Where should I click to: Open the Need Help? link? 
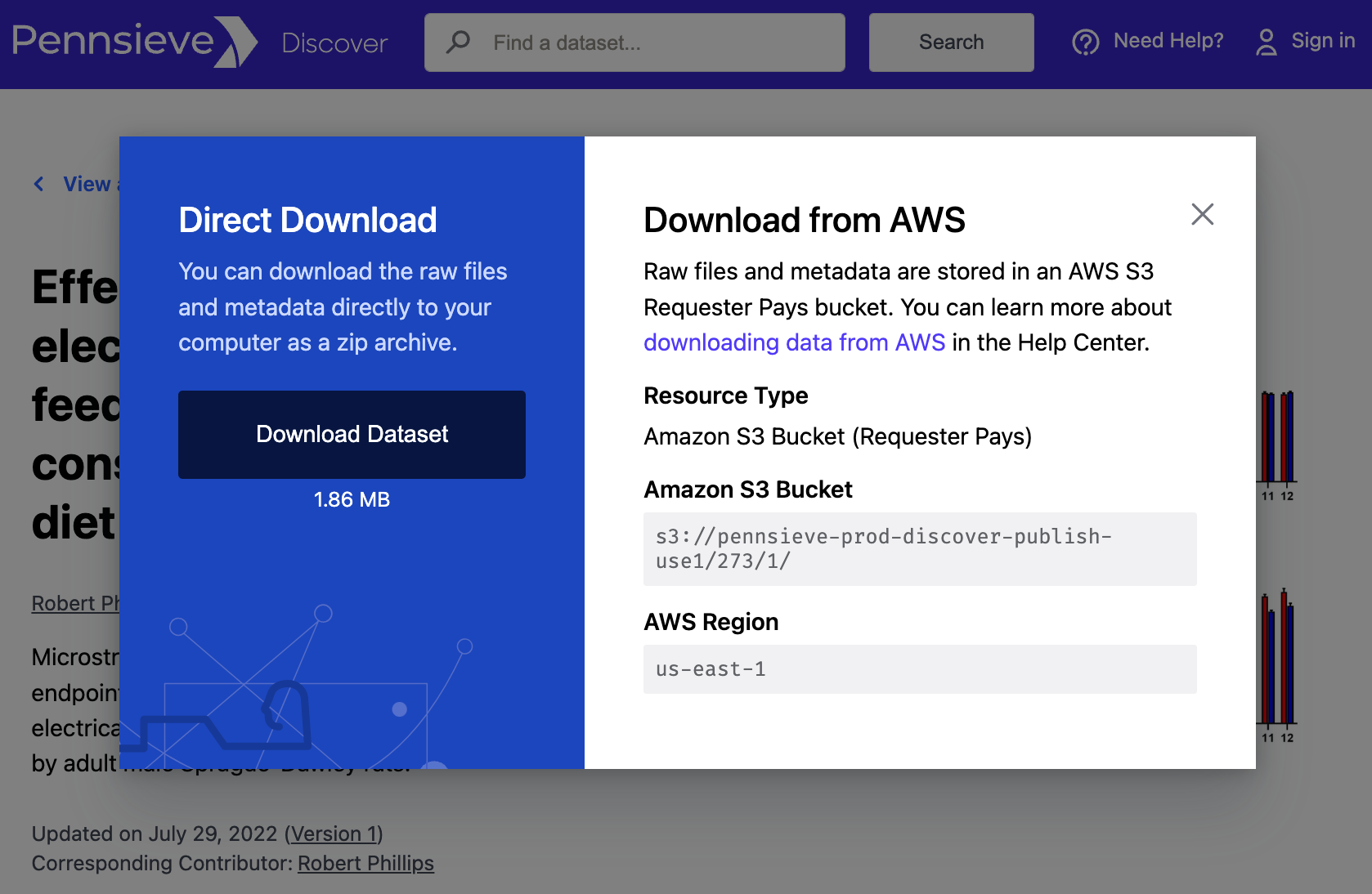(x=1168, y=41)
